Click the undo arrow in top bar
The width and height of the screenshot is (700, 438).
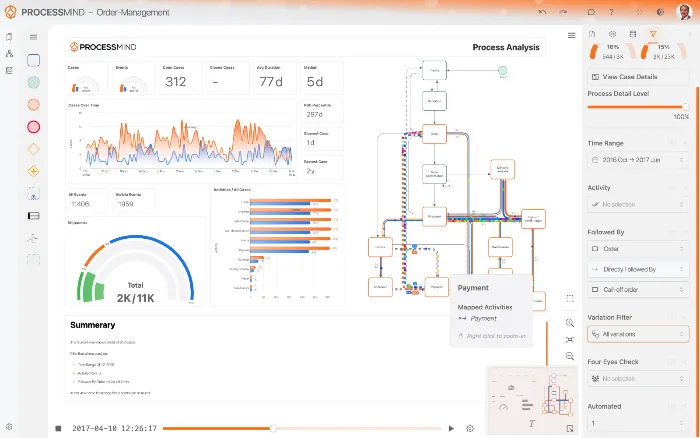click(x=543, y=12)
